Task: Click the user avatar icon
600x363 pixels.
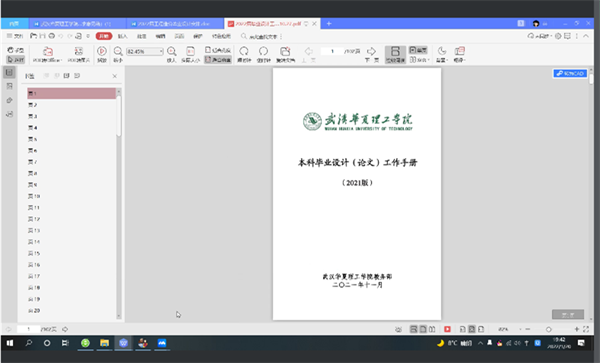Action: (536, 24)
